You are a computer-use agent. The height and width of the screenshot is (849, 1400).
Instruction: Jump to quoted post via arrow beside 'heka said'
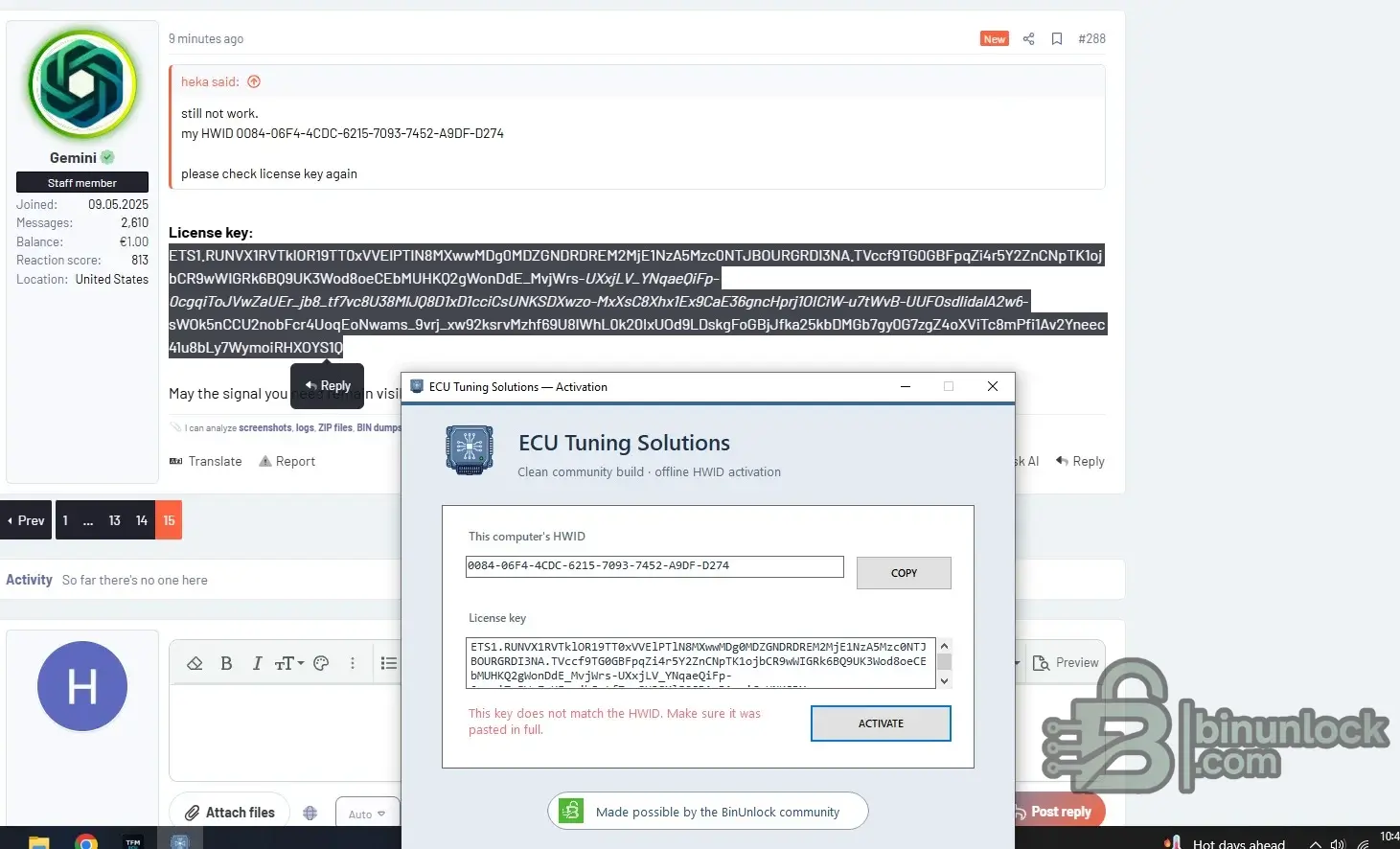[x=254, y=81]
